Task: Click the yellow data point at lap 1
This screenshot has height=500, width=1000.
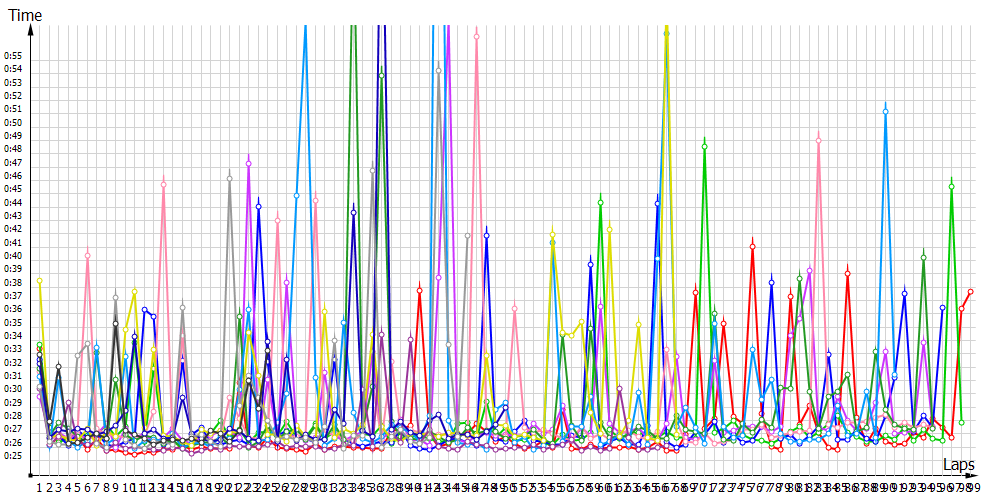Action: pos(39,281)
